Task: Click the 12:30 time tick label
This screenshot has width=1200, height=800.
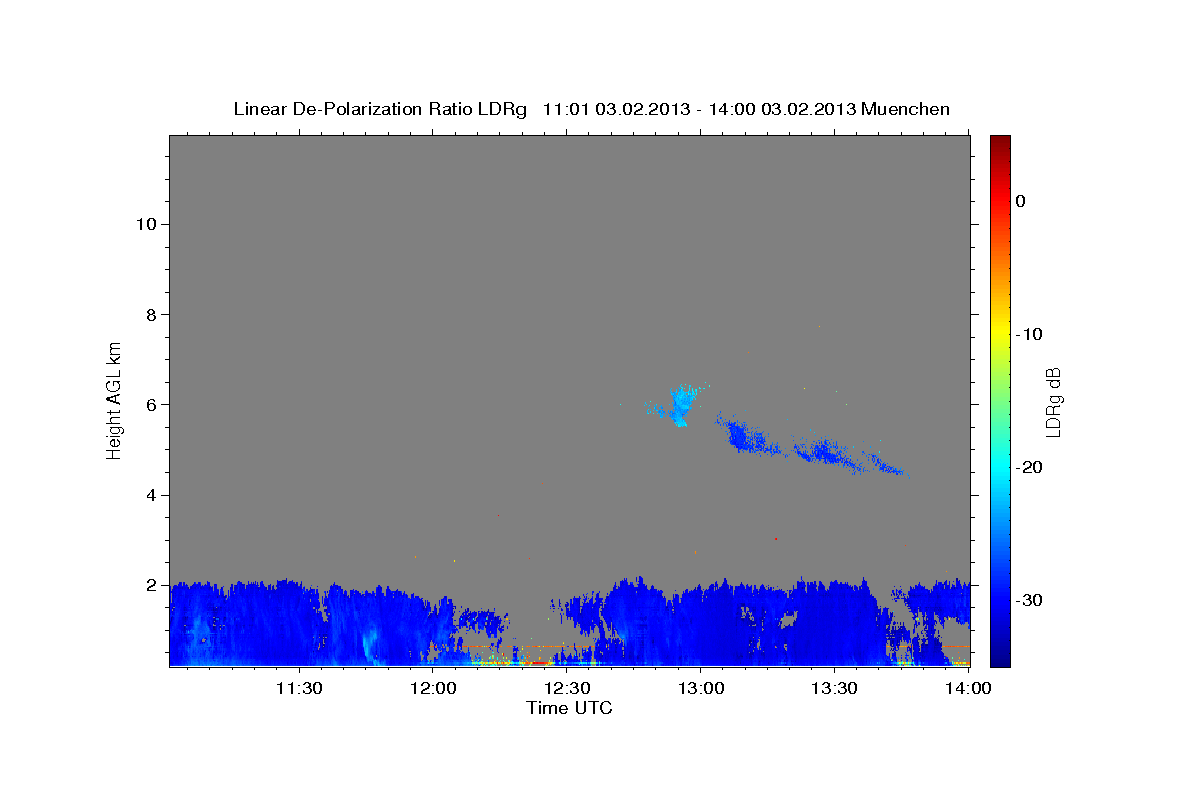Action: (x=568, y=688)
